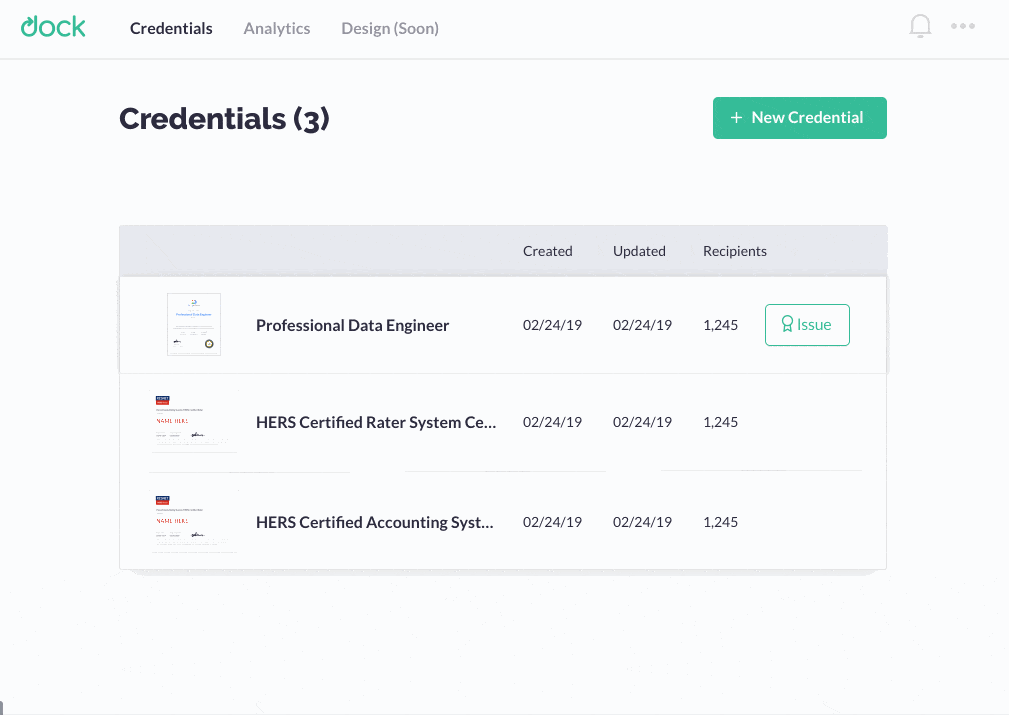The image size is (1009, 715).
Task: Click Professional Data Engineer created date 02/24/19
Action: pos(552,325)
